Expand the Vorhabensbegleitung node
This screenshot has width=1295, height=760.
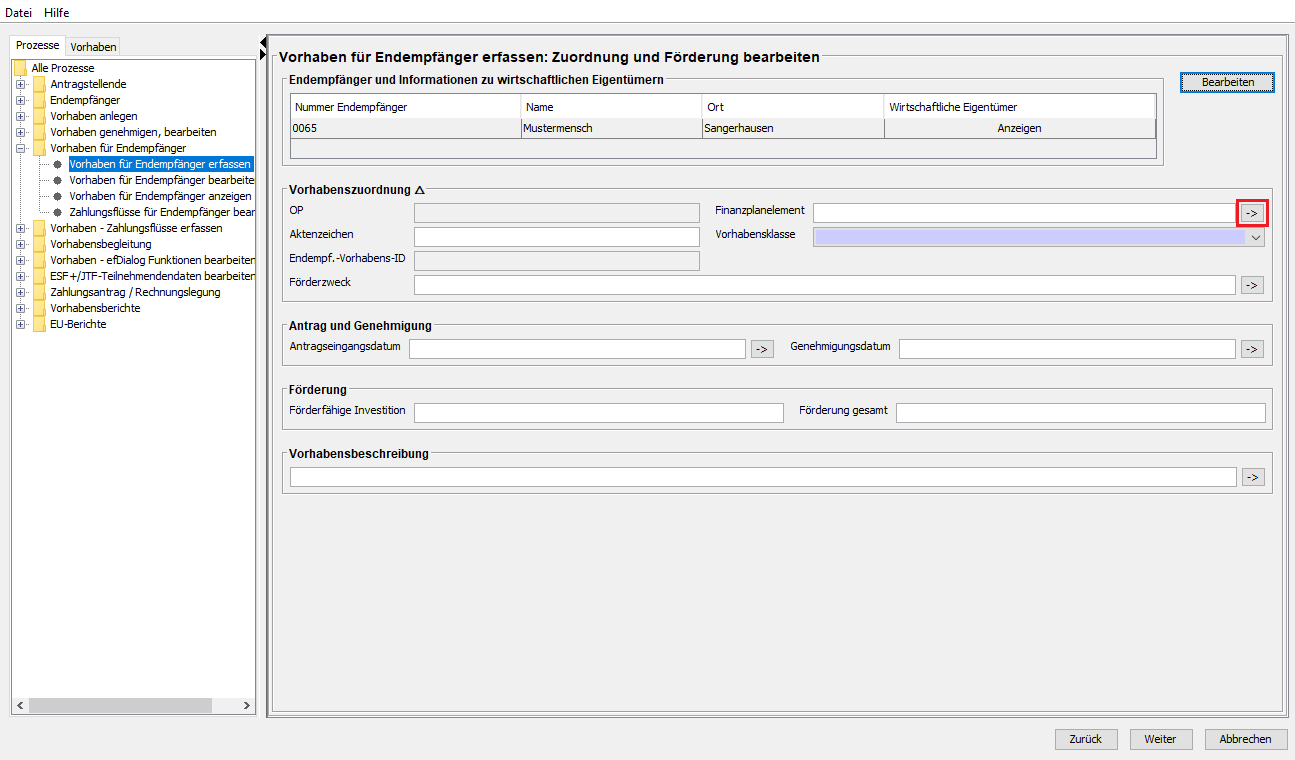point(19,244)
